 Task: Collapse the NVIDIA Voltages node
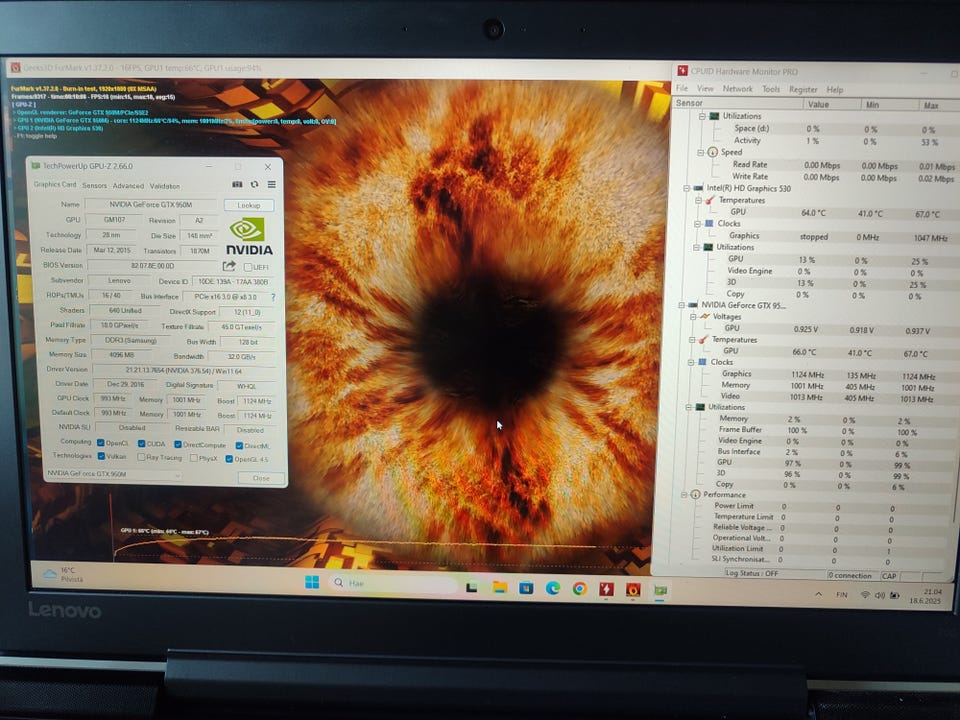click(693, 317)
